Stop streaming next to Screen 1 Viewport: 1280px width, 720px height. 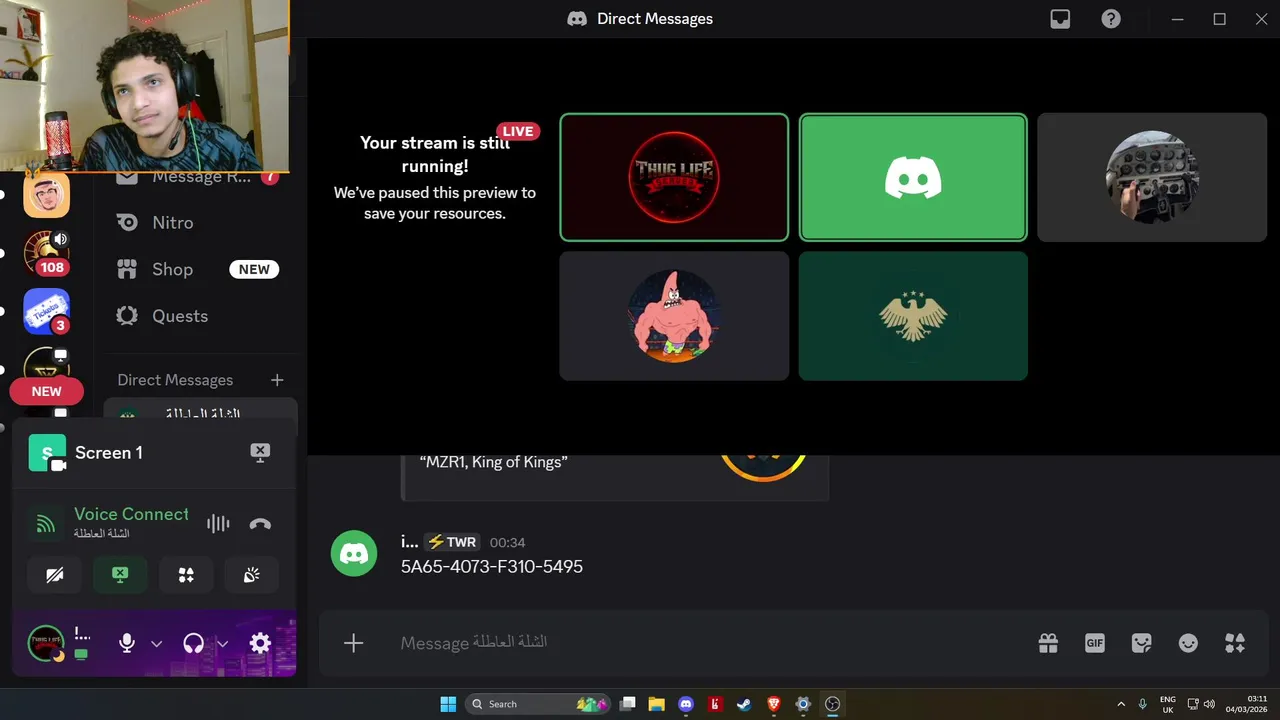tap(260, 452)
